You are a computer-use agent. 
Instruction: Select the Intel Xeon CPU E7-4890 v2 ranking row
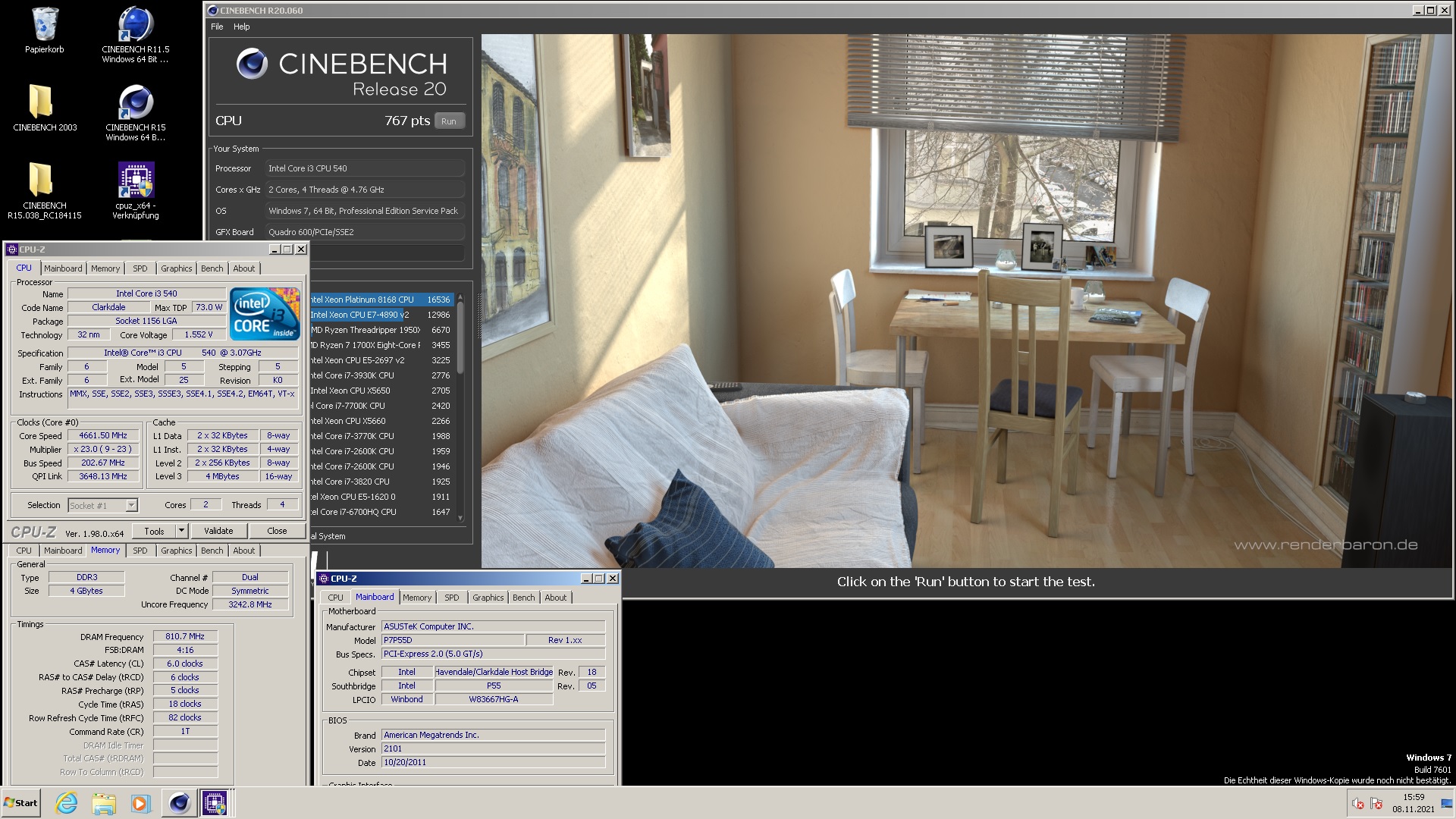coord(381,315)
